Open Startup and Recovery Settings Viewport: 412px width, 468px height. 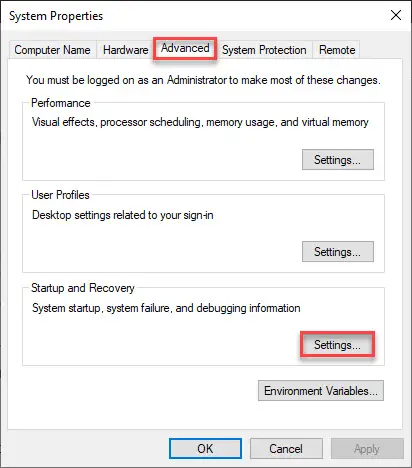pyautogui.click(x=338, y=345)
